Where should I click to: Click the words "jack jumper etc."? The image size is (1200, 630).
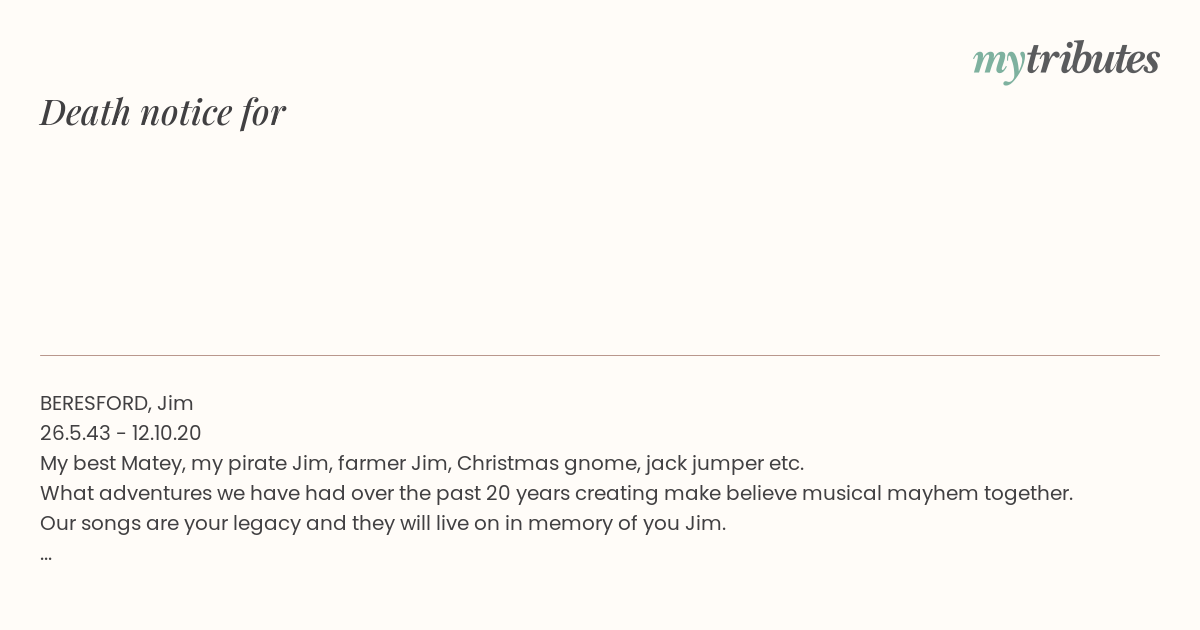[725, 464]
